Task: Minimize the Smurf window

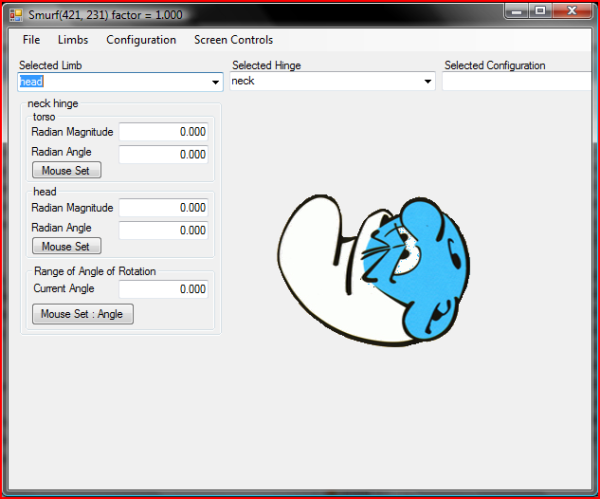Action: pyautogui.click(x=517, y=11)
